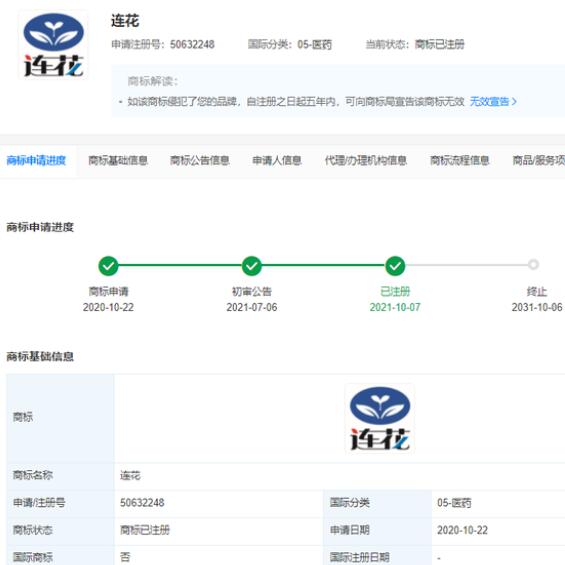The image size is (565, 565).
Task: Click the 商标已注册 status in the table
Action: point(145,530)
